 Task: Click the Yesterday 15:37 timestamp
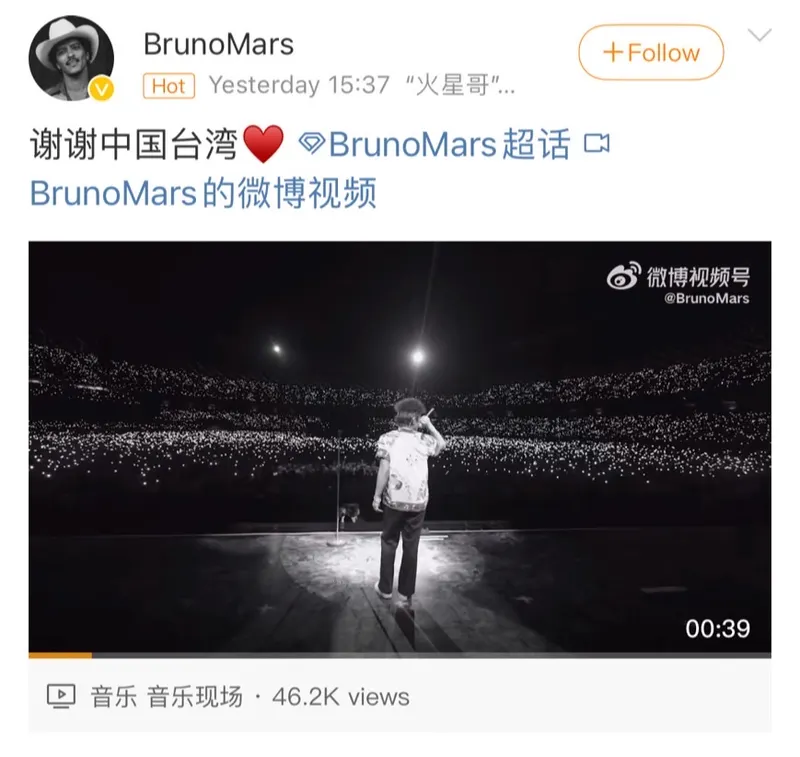tap(299, 85)
